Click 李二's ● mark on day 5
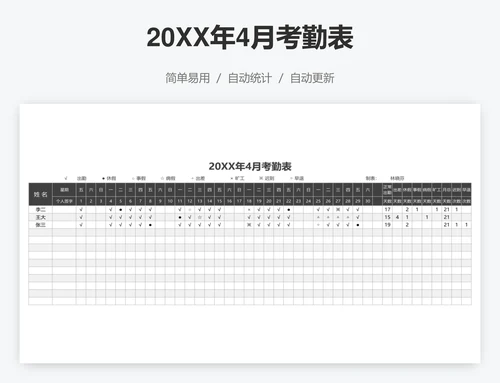 point(120,210)
